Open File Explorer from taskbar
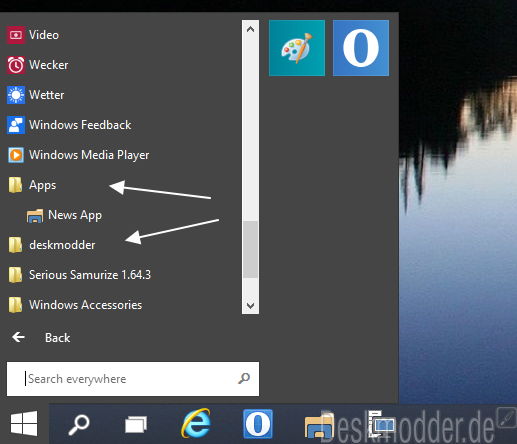The image size is (517, 444). pos(319,425)
